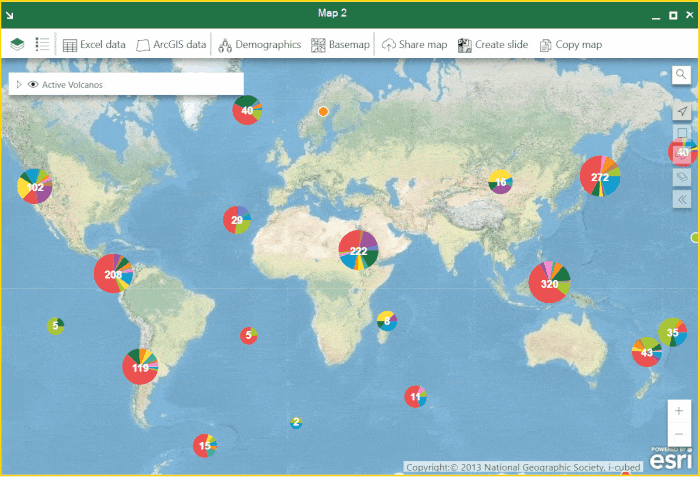Collapse the map tools with double chevron
Screen dimensions: 700x477
(x=682, y=199)
